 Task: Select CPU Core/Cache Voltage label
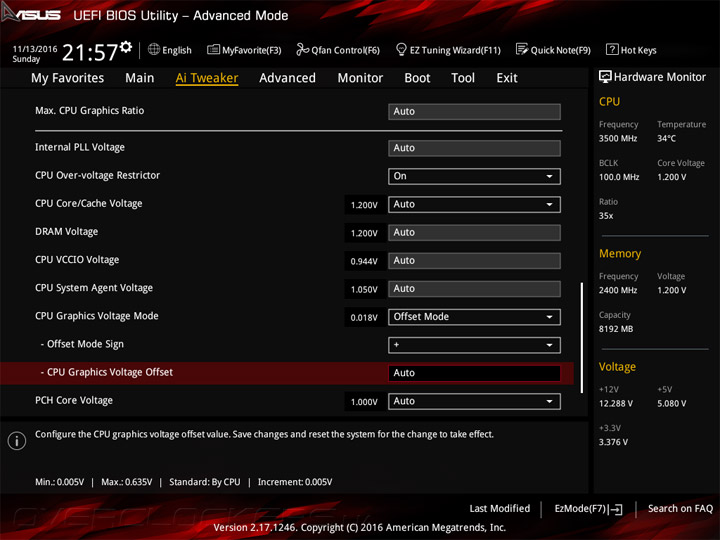[89, 203]
